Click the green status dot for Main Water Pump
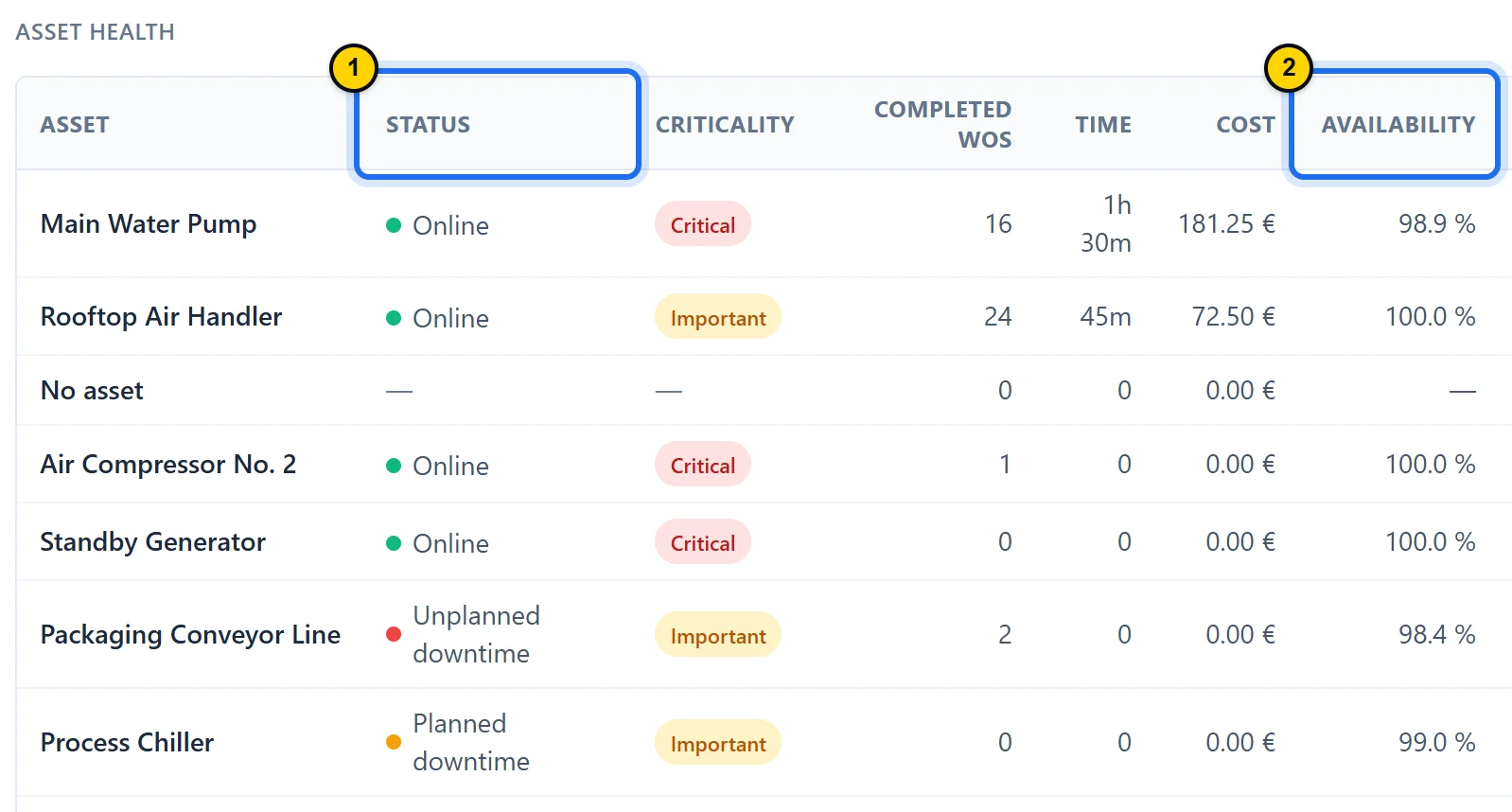The image size is (1512, 812). click(x=394, y=225)
